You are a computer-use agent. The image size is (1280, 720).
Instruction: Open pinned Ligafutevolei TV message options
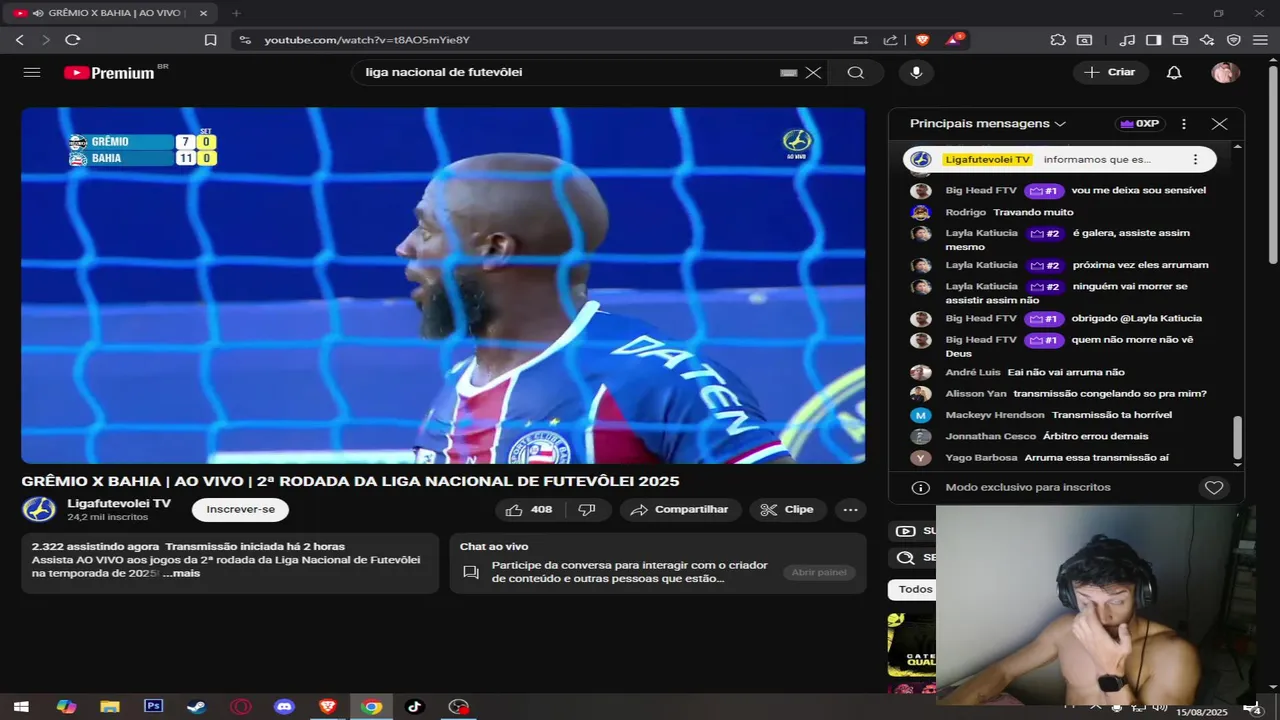[x=1194, y=159]
